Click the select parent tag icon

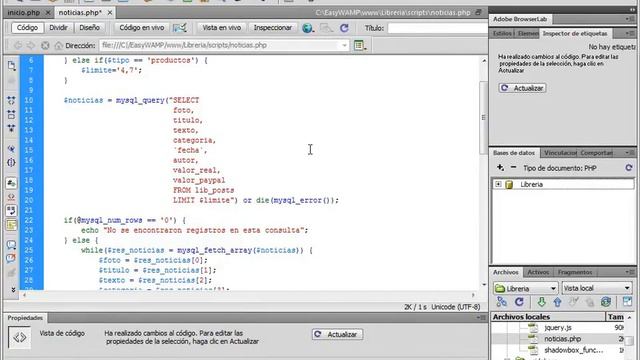click(11, 149)
